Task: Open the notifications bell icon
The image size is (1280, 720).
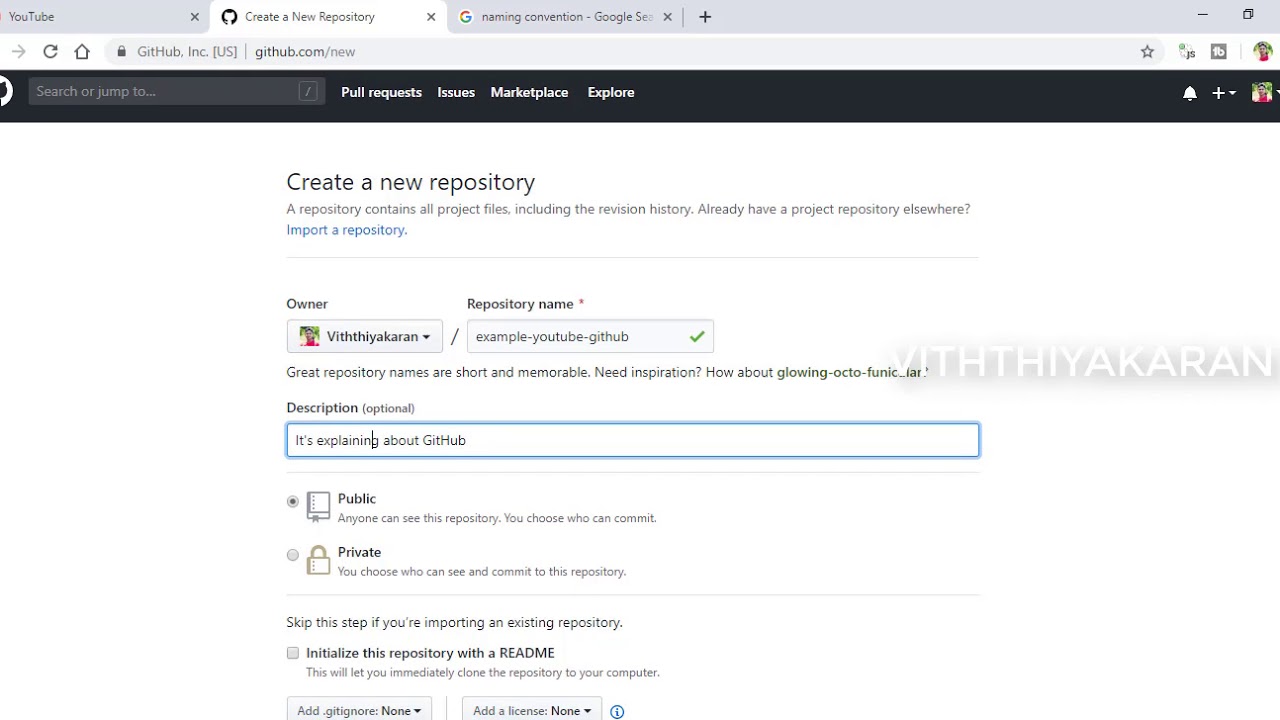Action: point(1189,93)
